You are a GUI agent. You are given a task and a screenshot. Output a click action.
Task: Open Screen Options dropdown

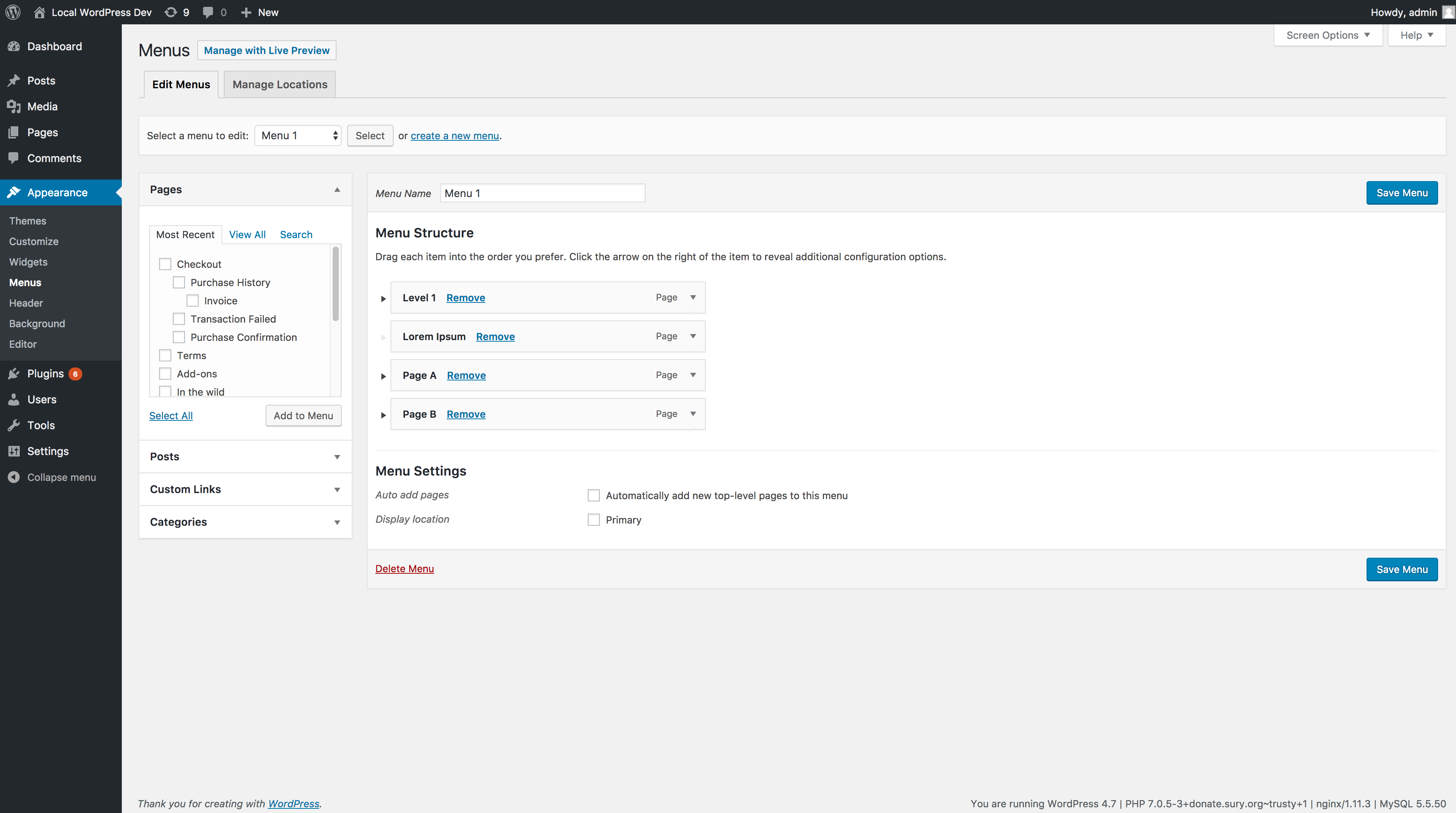(1328, 35)
